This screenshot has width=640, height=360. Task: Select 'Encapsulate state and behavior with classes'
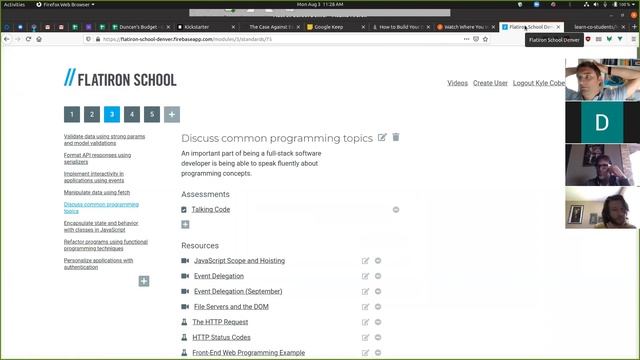click(x=101, y=227)
